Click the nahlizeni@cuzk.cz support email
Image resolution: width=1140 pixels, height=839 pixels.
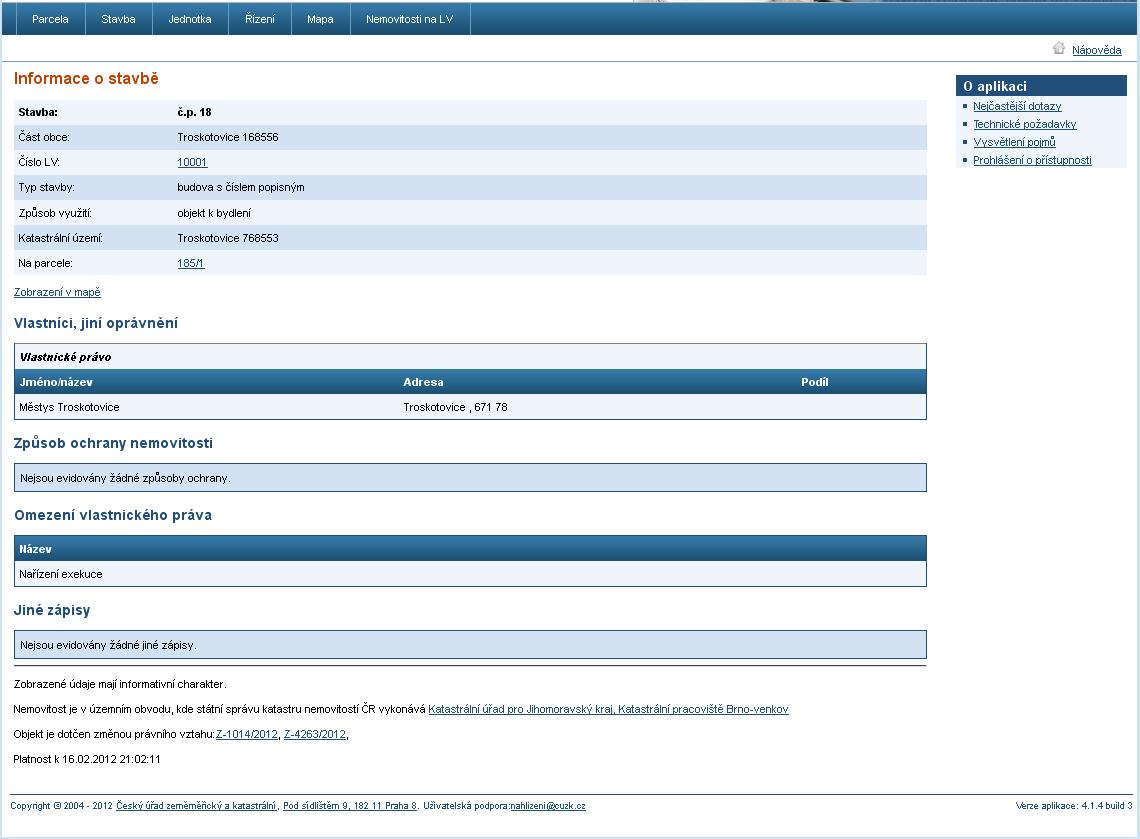(x=548, y=805)
